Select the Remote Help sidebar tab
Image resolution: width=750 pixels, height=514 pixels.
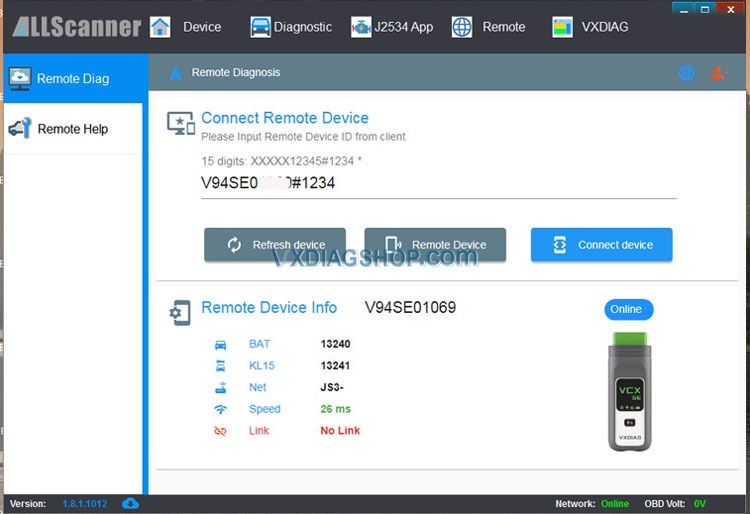click(73, 129)
